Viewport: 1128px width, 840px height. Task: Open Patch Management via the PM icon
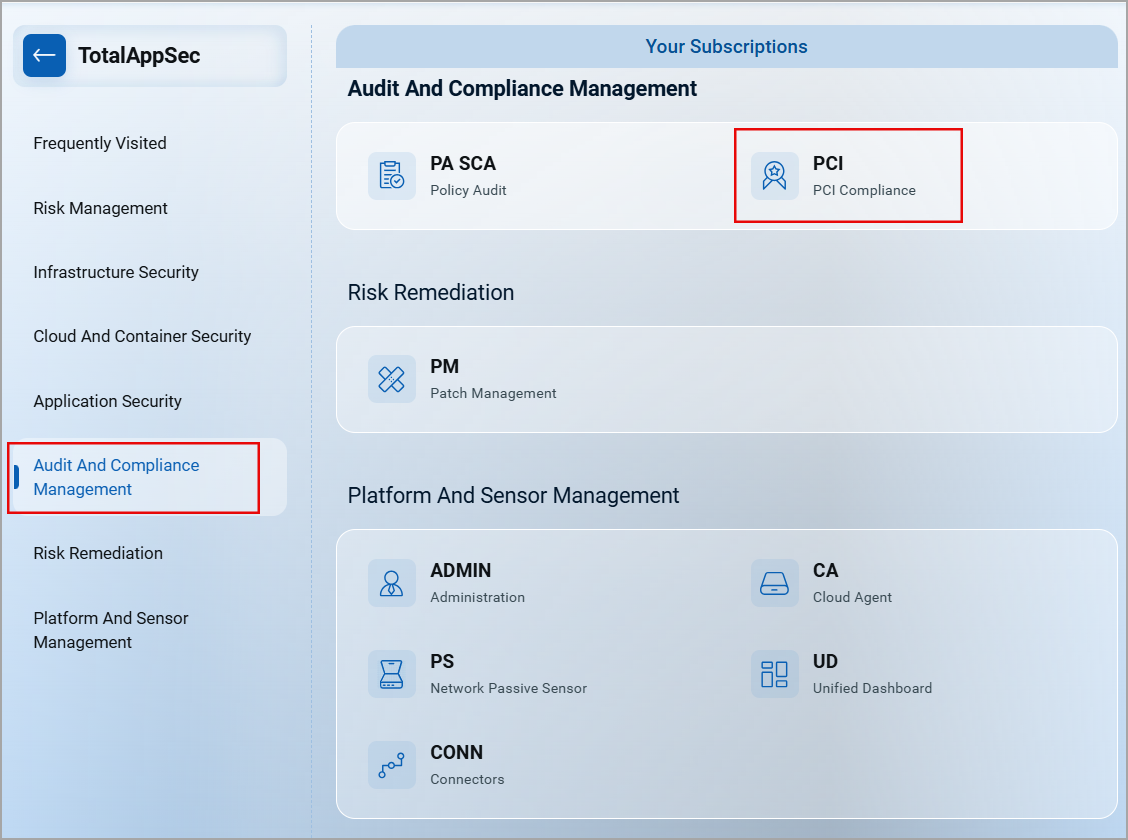392,379
